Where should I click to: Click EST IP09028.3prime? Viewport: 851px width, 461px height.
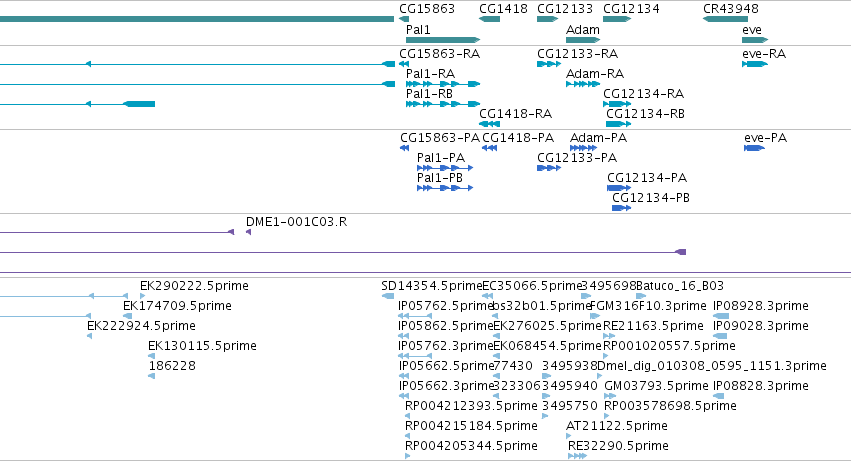(761, 326)
